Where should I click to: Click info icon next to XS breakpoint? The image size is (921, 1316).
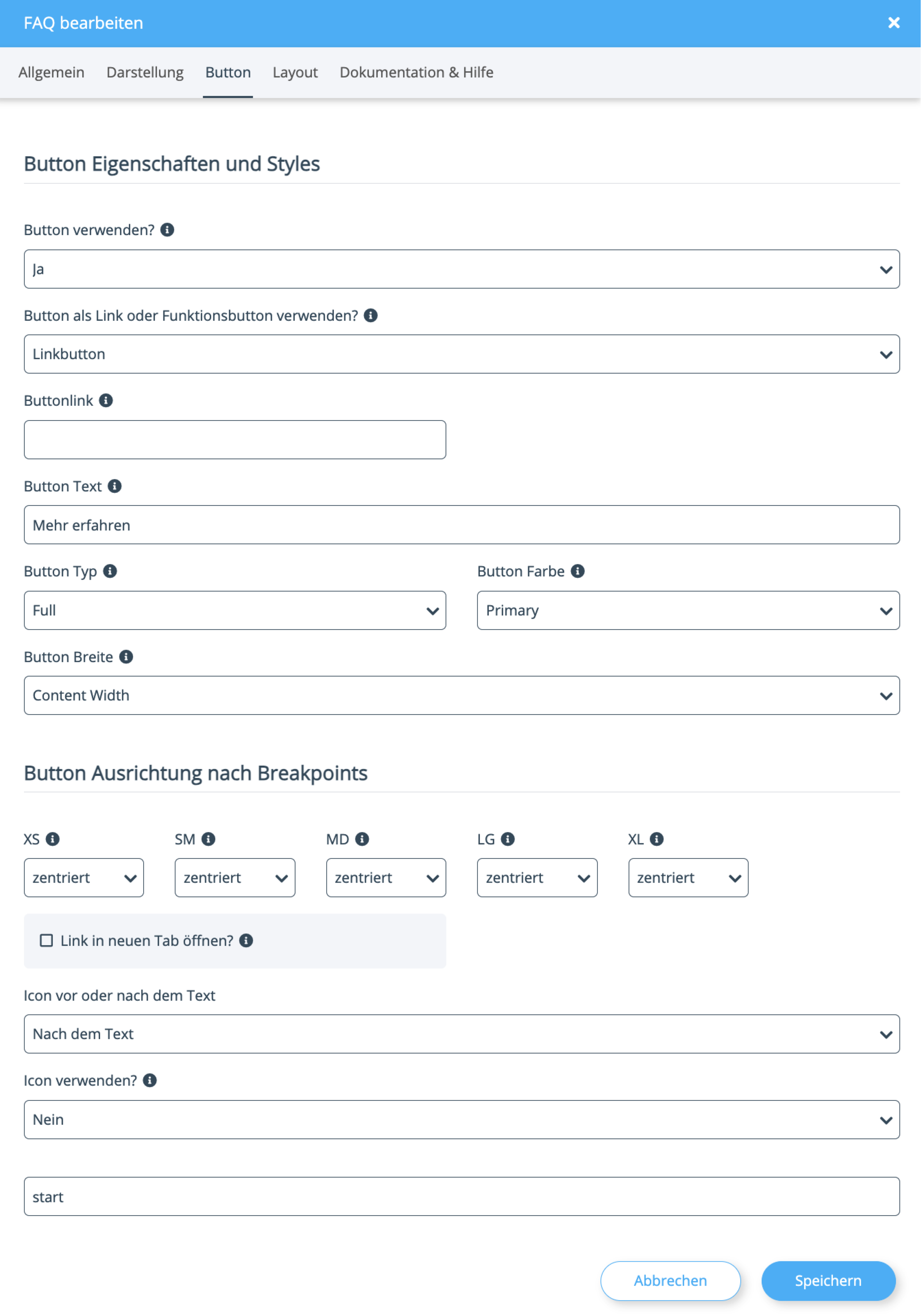(x=53, y=839)
